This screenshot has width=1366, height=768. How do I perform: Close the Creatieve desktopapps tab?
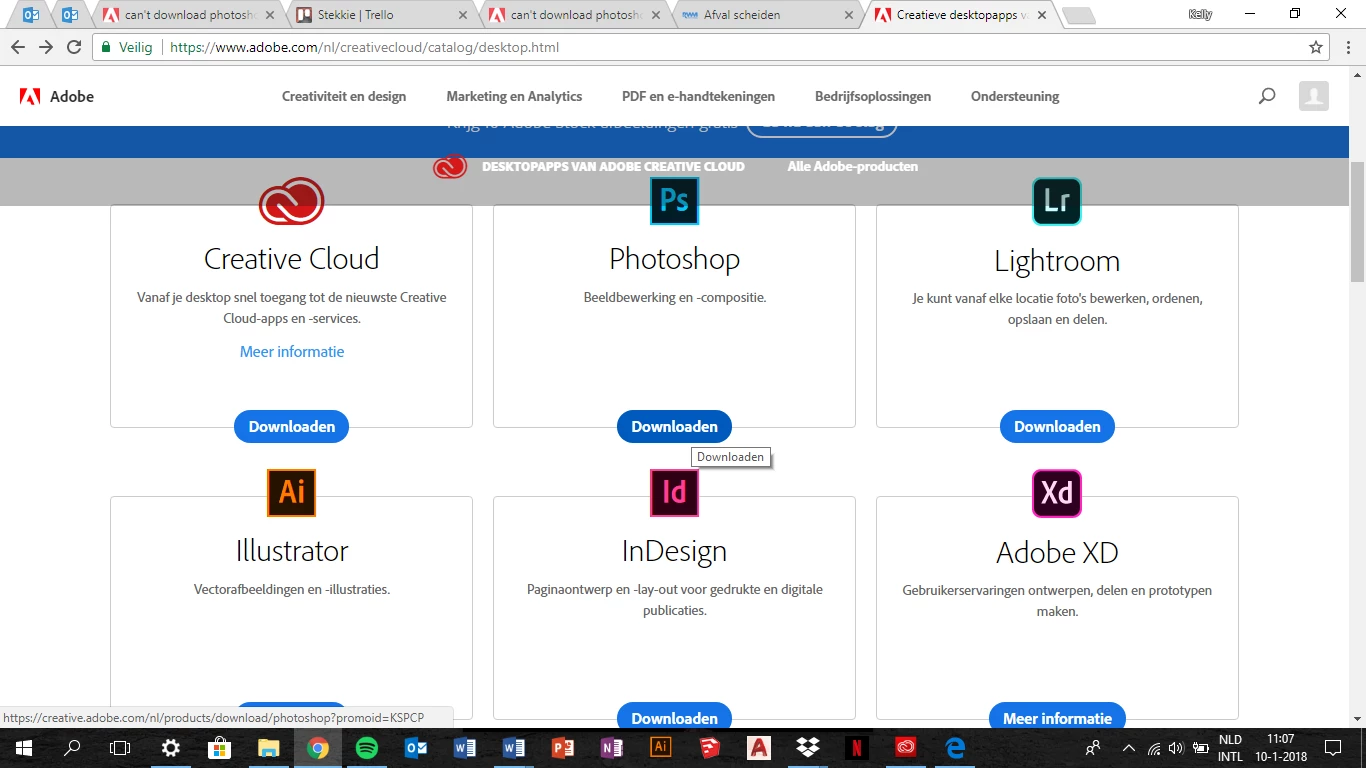coord(1041,15)
